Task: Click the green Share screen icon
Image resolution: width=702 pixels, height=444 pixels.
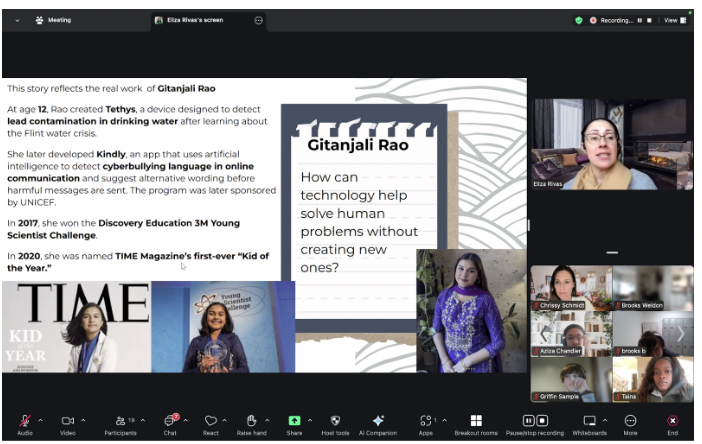Action: (294, 421)
